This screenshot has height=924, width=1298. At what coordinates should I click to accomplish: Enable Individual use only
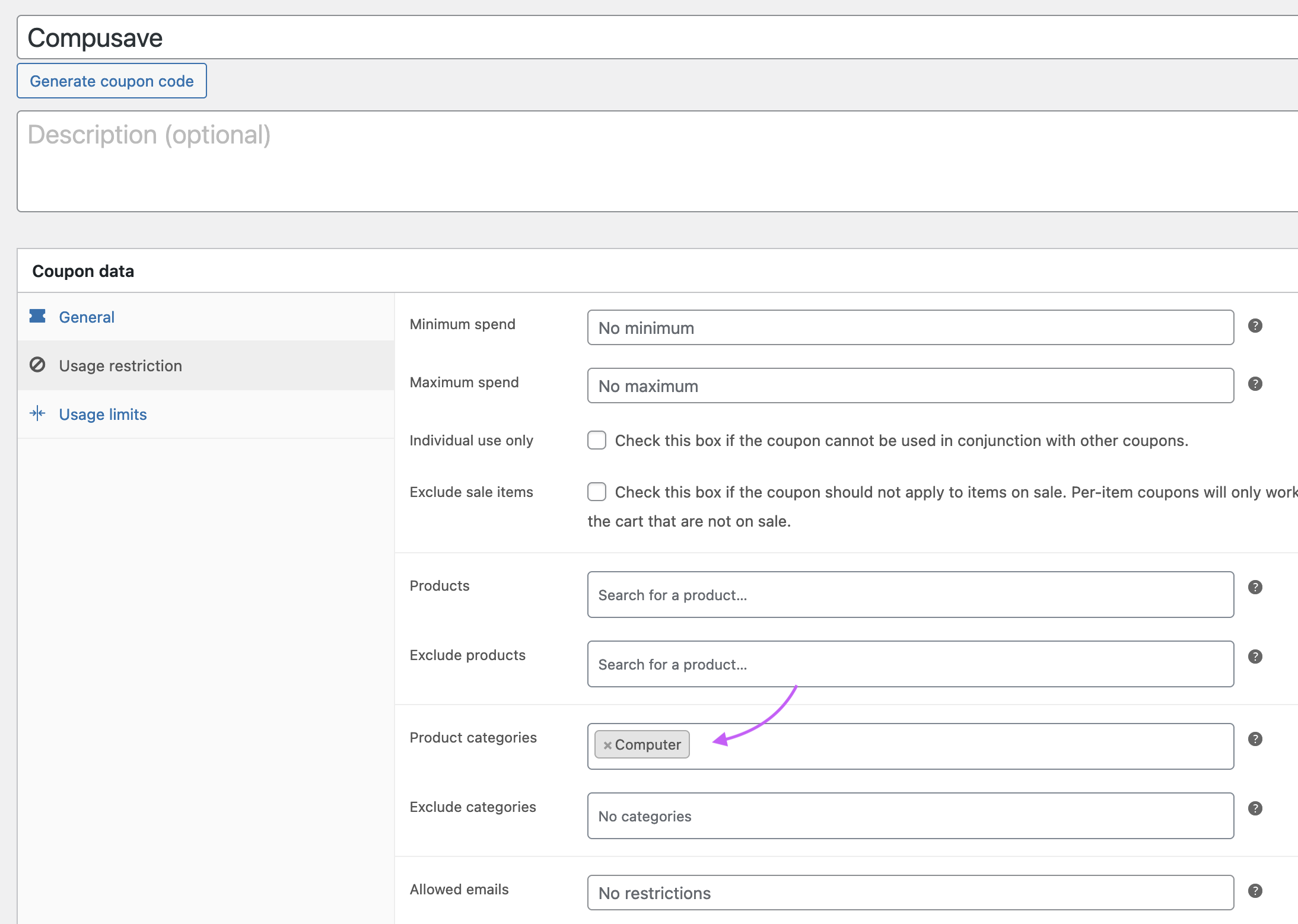(597, 440)
